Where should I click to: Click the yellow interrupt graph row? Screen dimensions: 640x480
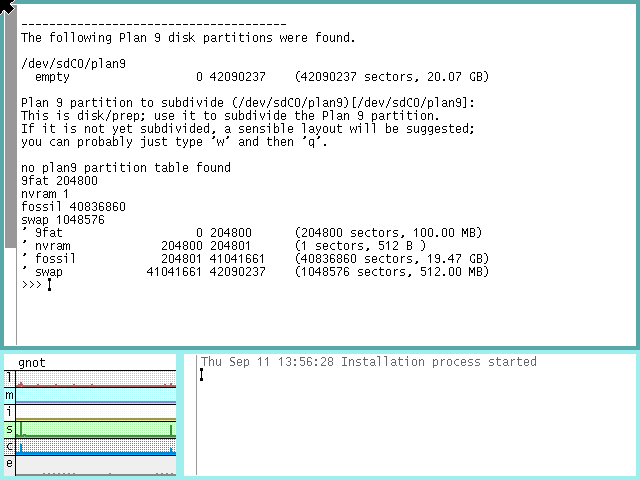tap(96, 413)
